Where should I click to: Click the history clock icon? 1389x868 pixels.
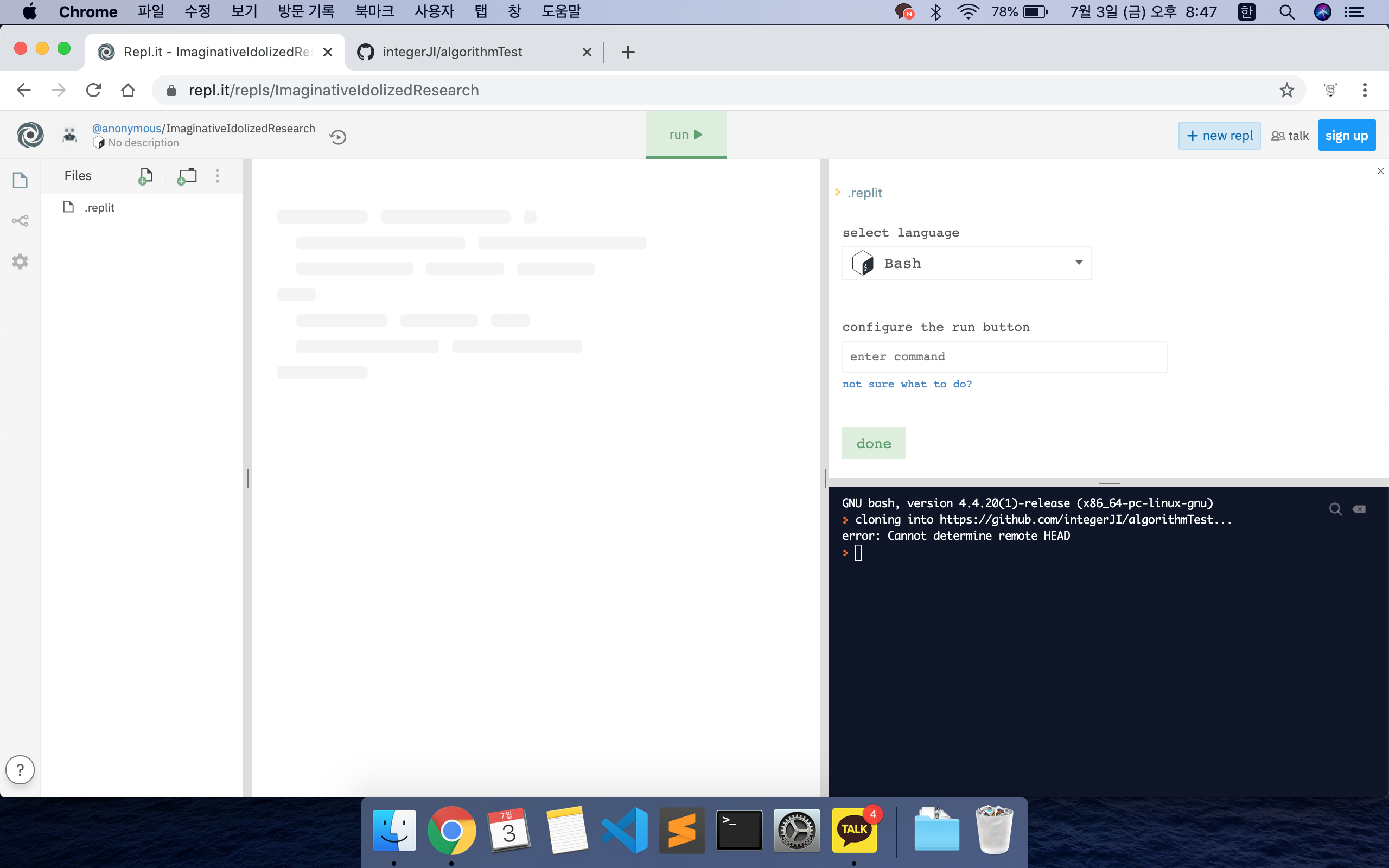pos(337,137)
